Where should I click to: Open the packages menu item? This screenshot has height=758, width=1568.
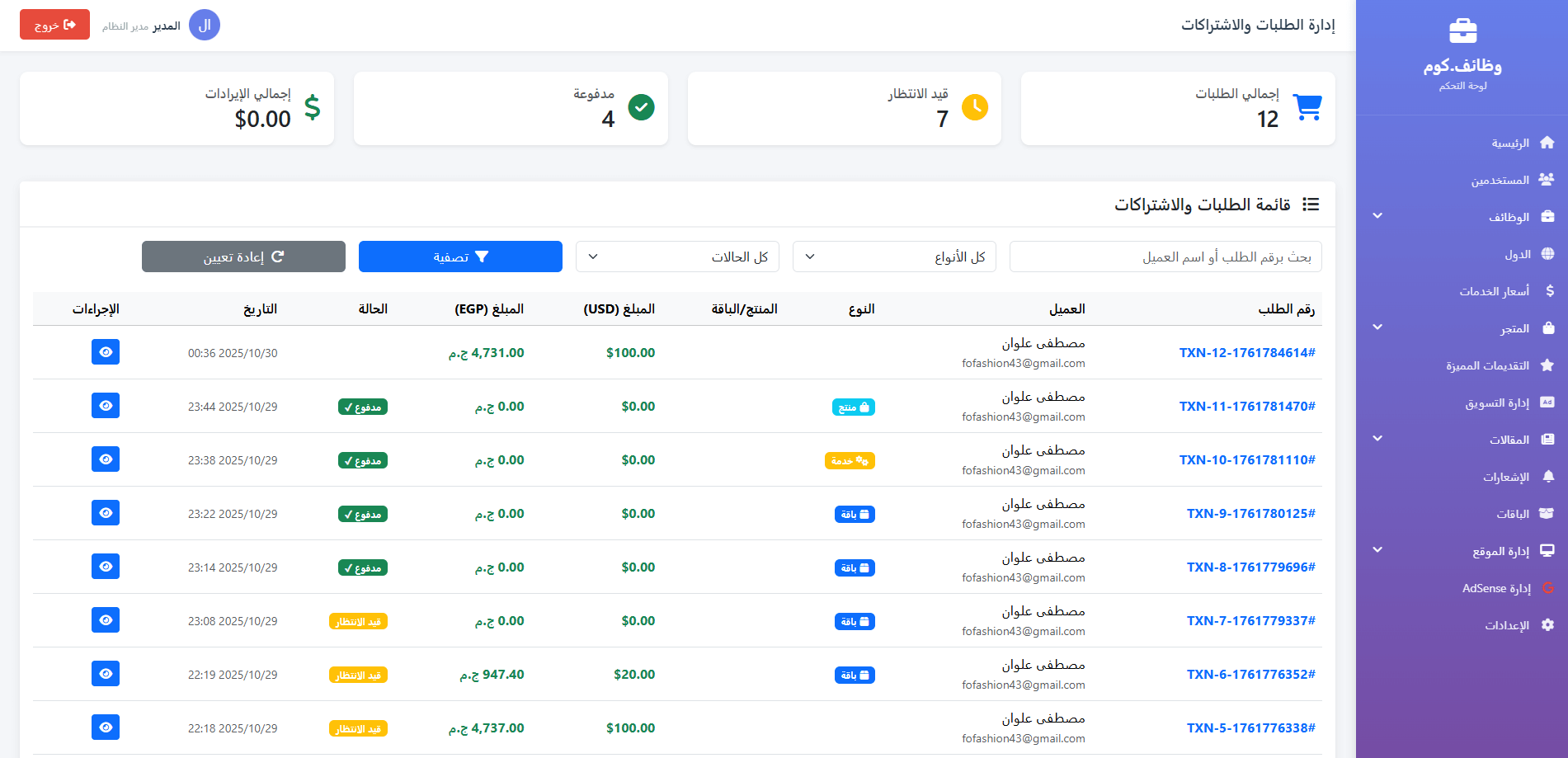(x=1513, y=514)
